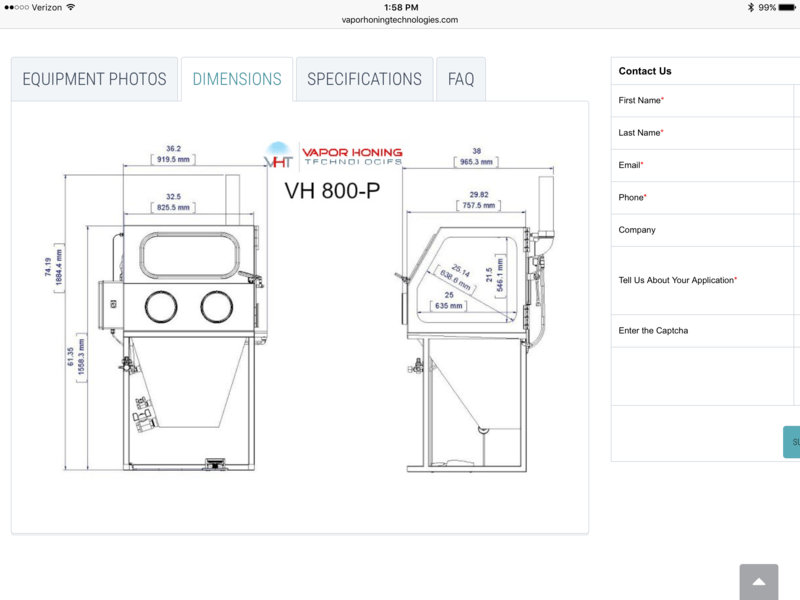Viewport: 800px width, 600px height.
Task: Click the Last Name field label
Action: pos(641,133)
